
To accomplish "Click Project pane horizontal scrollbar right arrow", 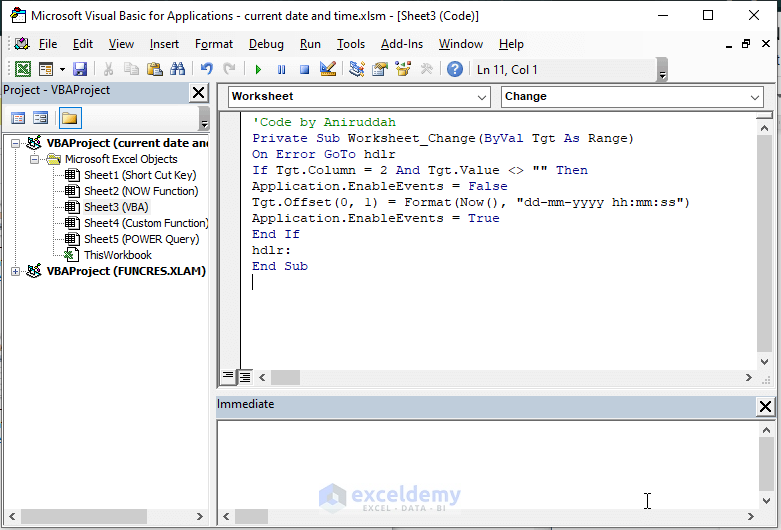I will tap(200, 516).
